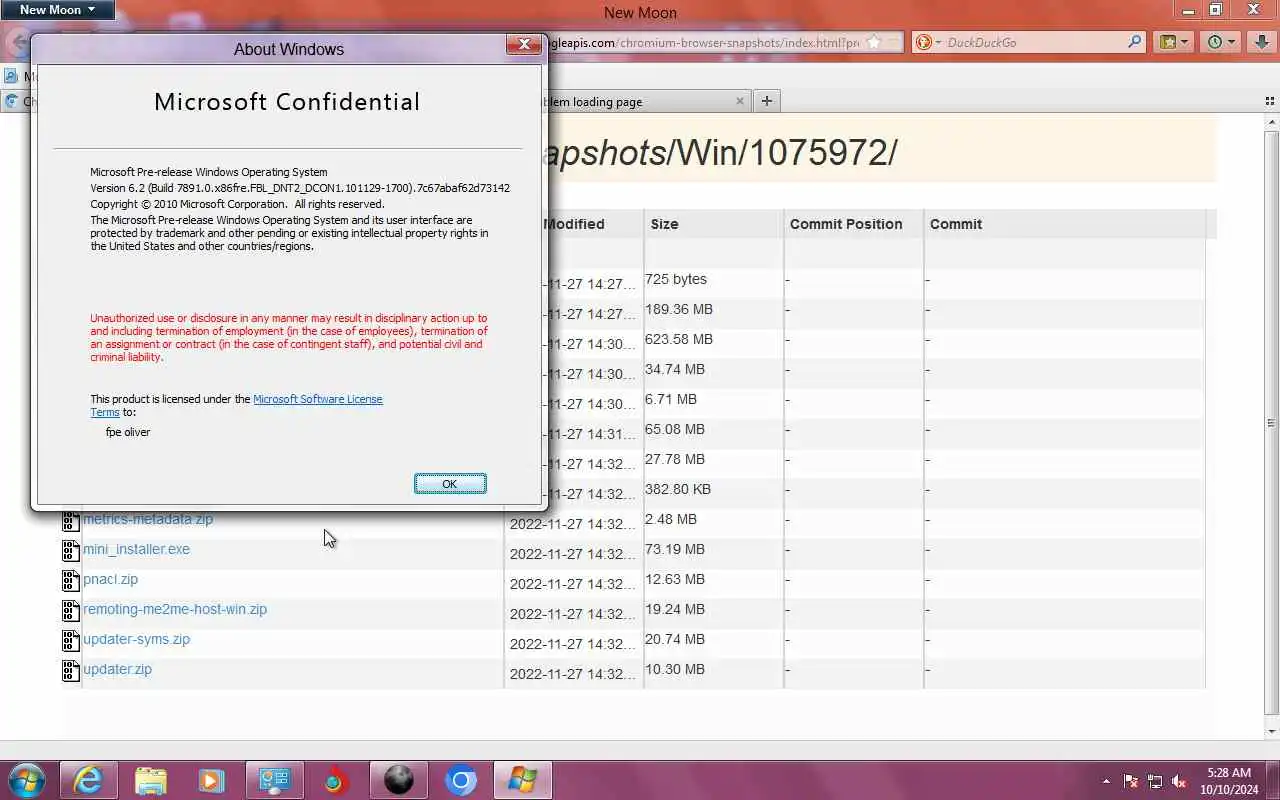Open Windows Explorer folder icon in taskbar

[x=150, y=780]
